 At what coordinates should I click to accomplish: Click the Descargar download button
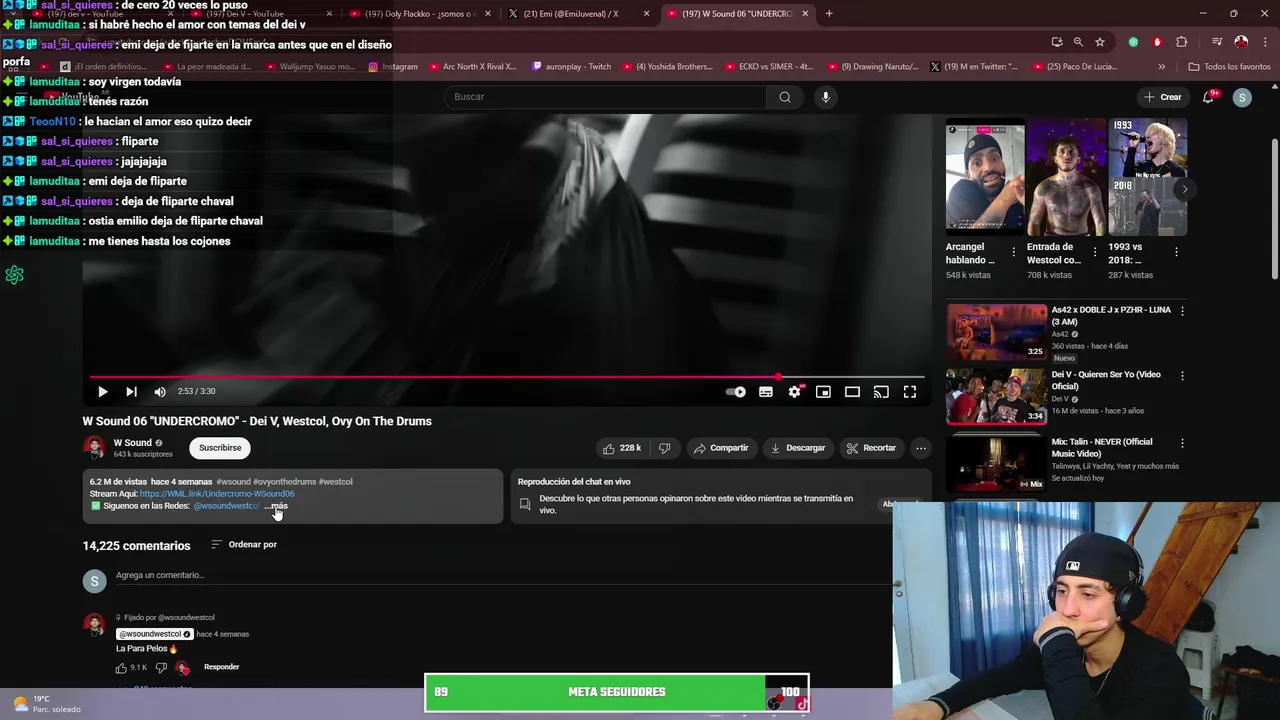798,448
